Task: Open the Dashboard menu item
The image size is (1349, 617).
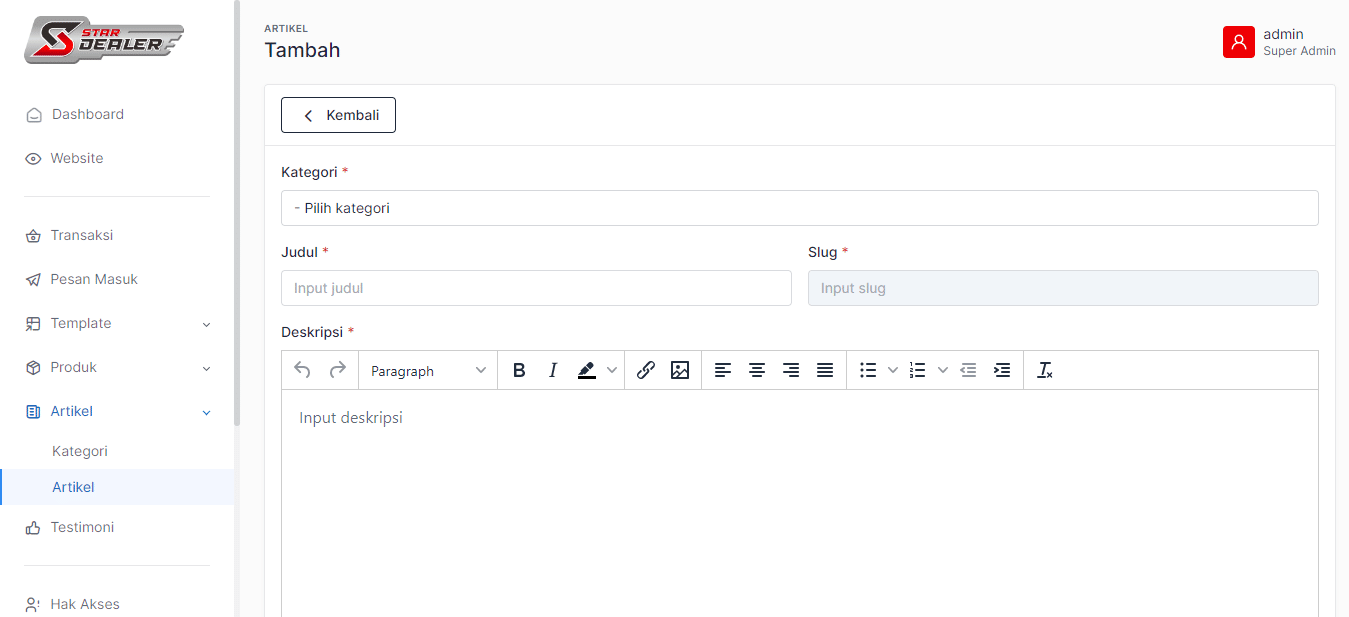Action: point(88,114)
